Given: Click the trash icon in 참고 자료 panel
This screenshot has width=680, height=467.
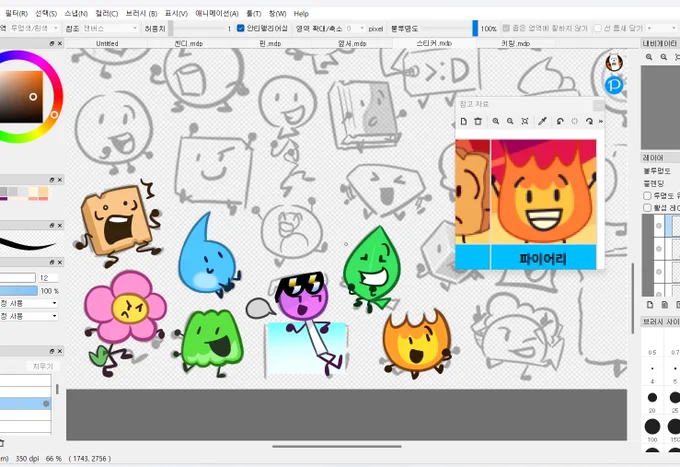Looking at the screenshot, I should pyautogui.click(x=478, y=121).
